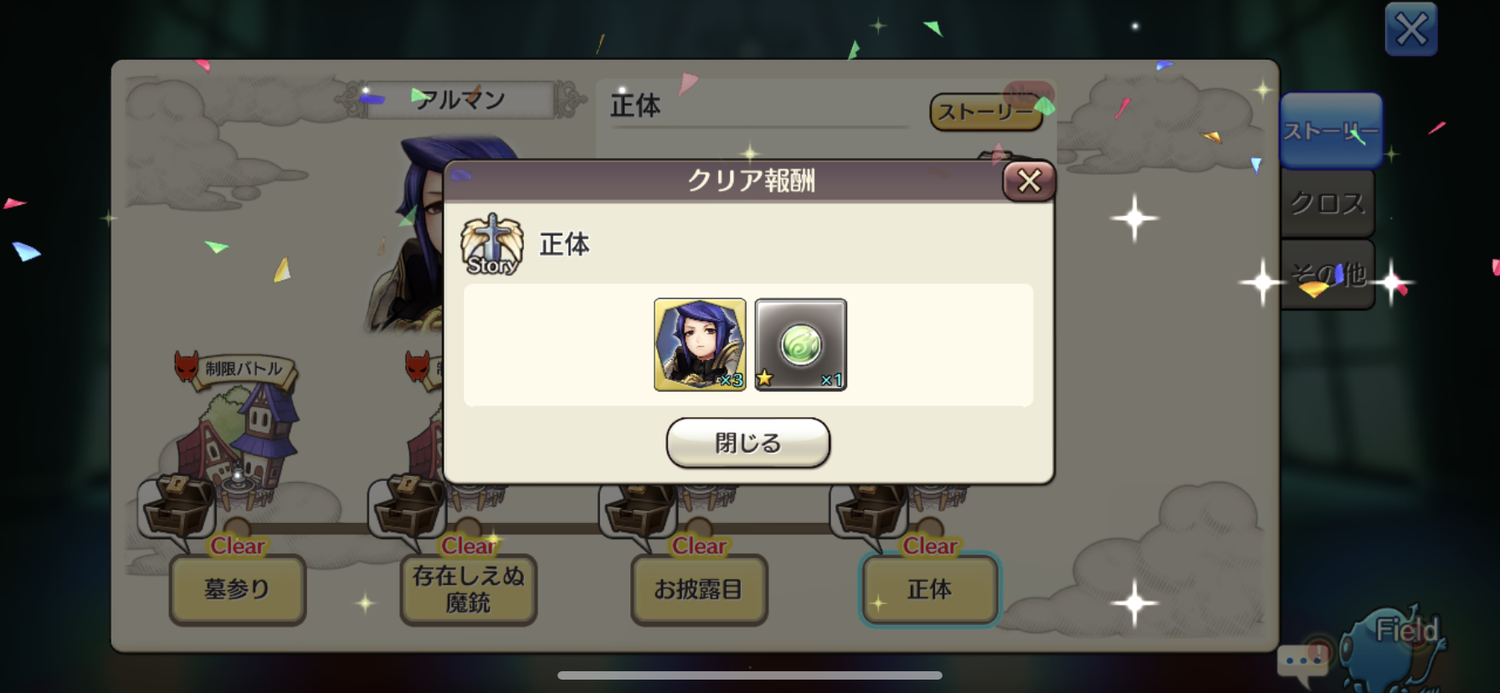Select the green orb reward item
The image size is (1500, 693).
tap(801, 344)
